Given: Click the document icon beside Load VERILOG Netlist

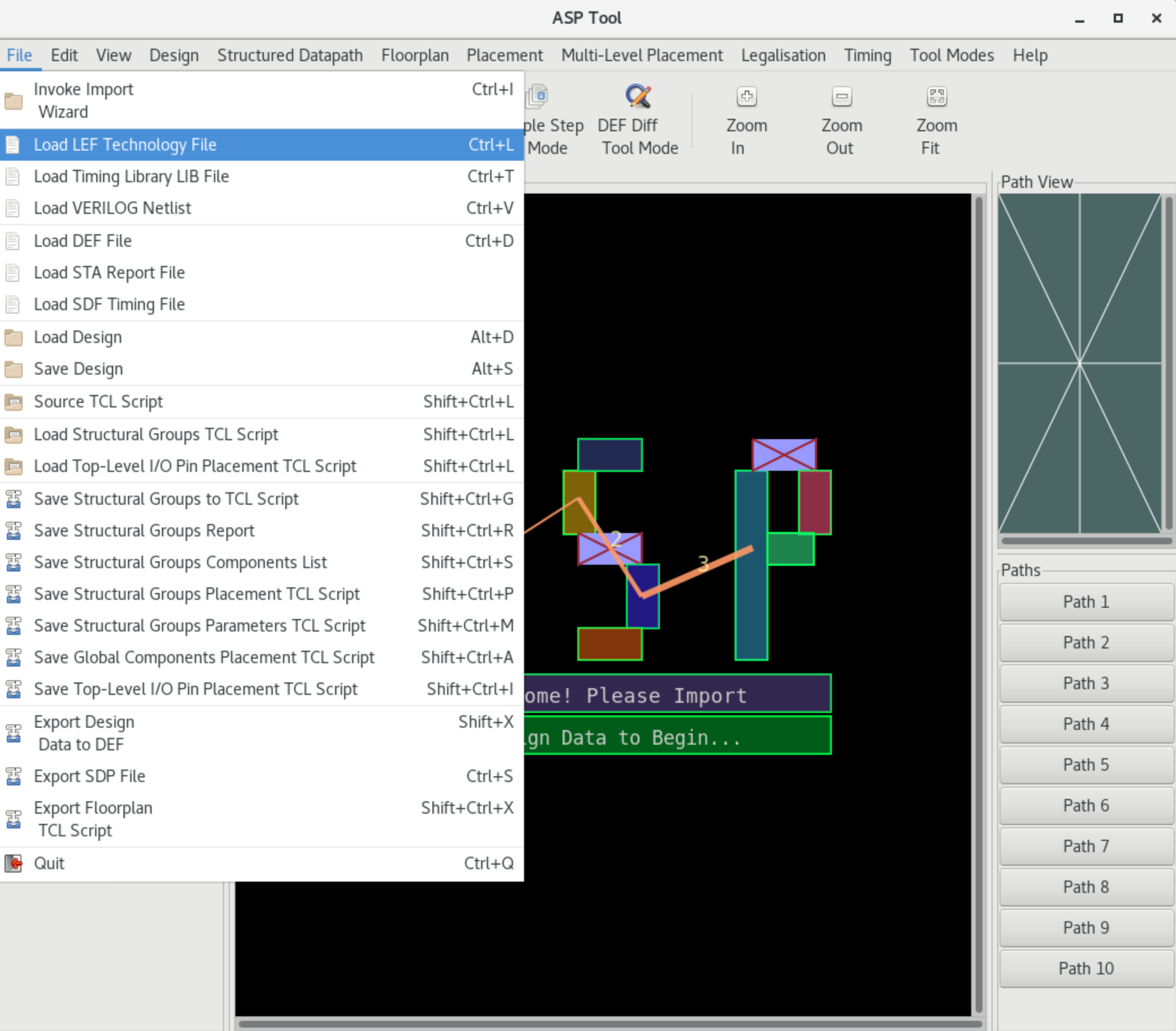Looking at the screenshot, I should [x=12, y=208].
